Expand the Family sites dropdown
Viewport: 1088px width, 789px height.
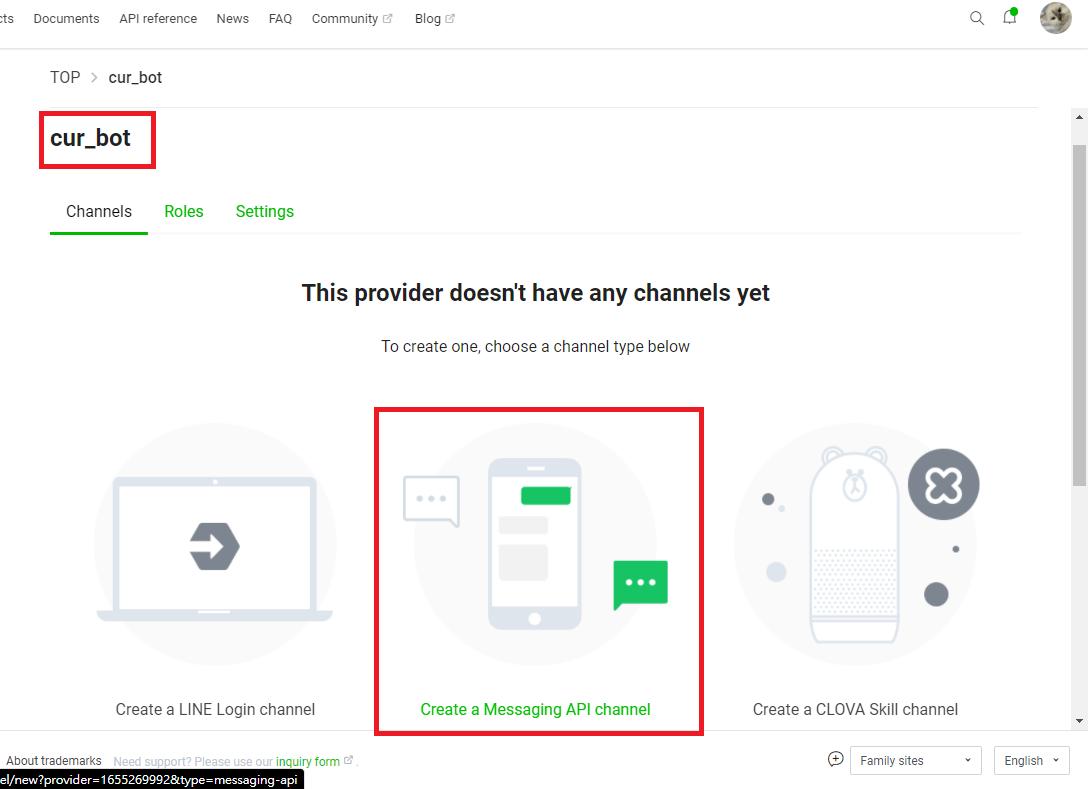[x=915, y=761]
